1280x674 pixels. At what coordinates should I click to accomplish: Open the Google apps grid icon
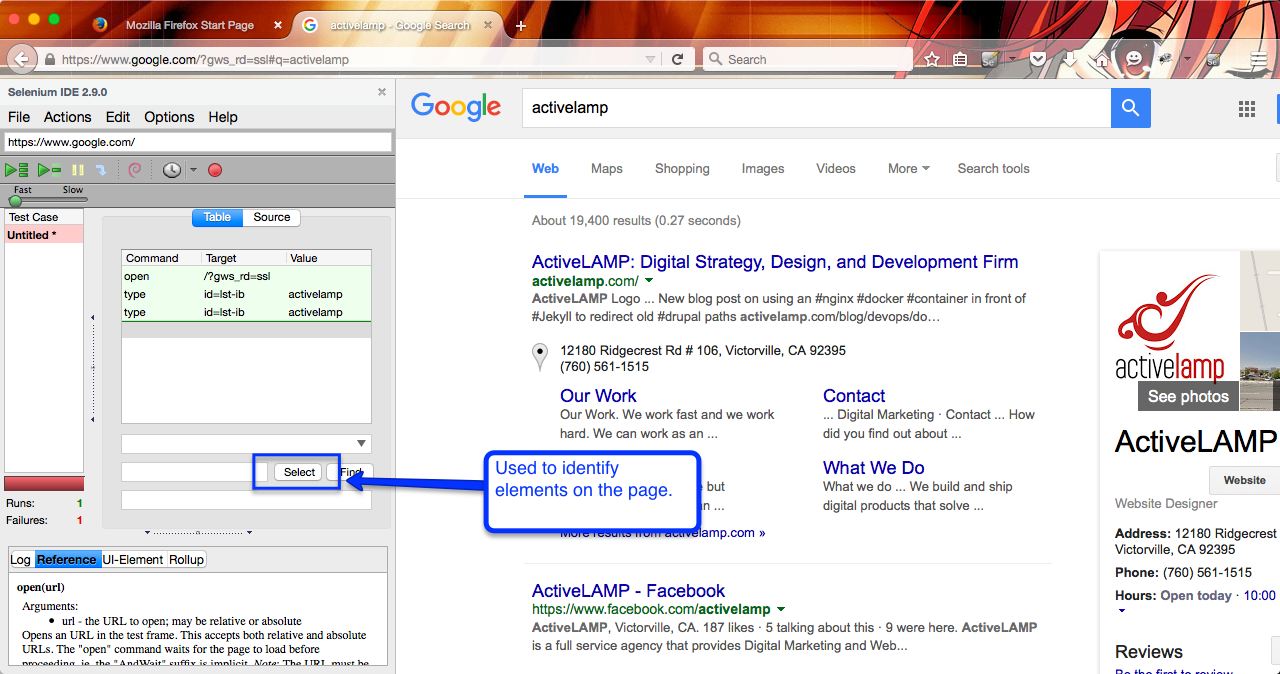(x=1247, y=109)
